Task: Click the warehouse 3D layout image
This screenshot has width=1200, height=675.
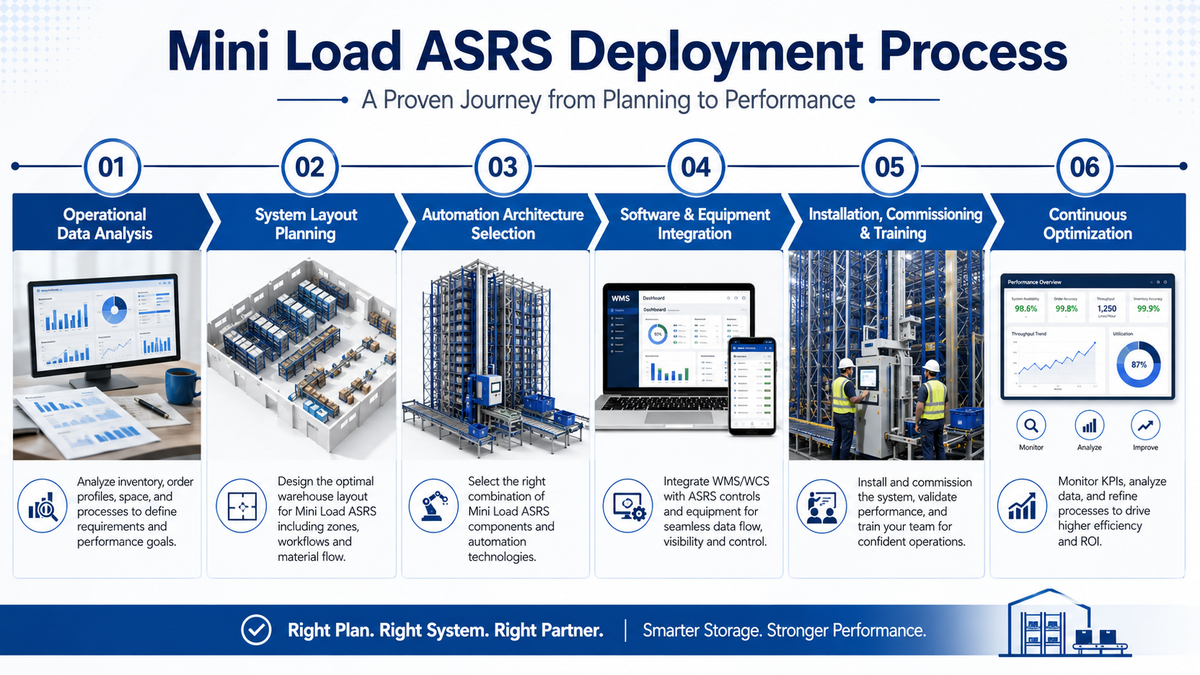Action: coord(303,356)
